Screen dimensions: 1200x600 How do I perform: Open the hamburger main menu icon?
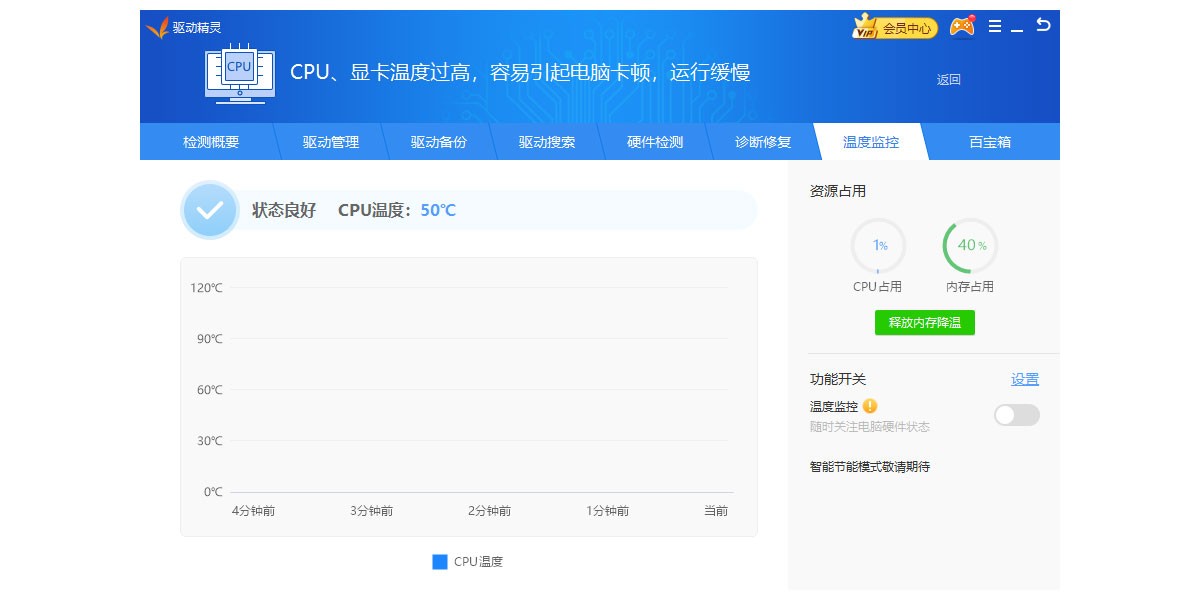click(x=995, y=26)
